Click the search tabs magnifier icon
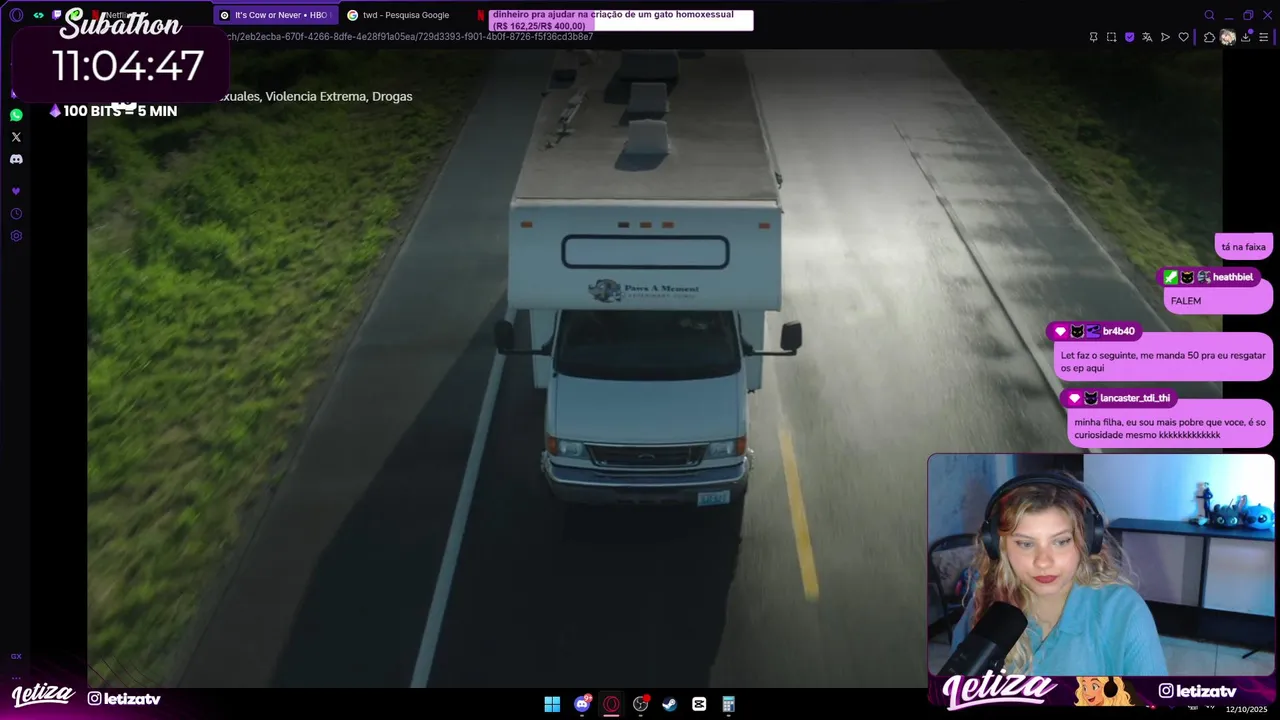 pyautogui.click(x=1209, y=15)
